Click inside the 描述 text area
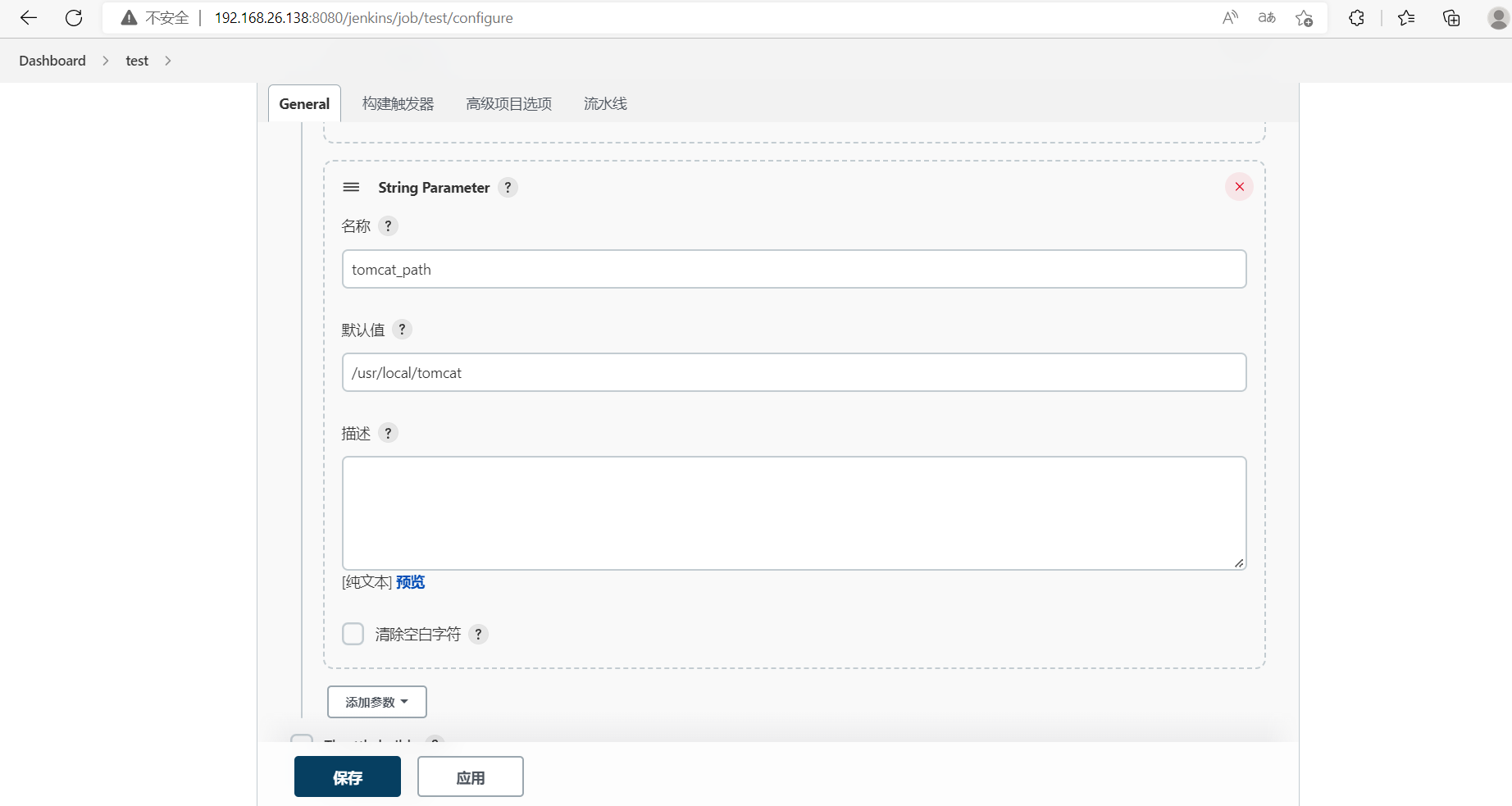1512x806 pixels. tap(794, 513)
